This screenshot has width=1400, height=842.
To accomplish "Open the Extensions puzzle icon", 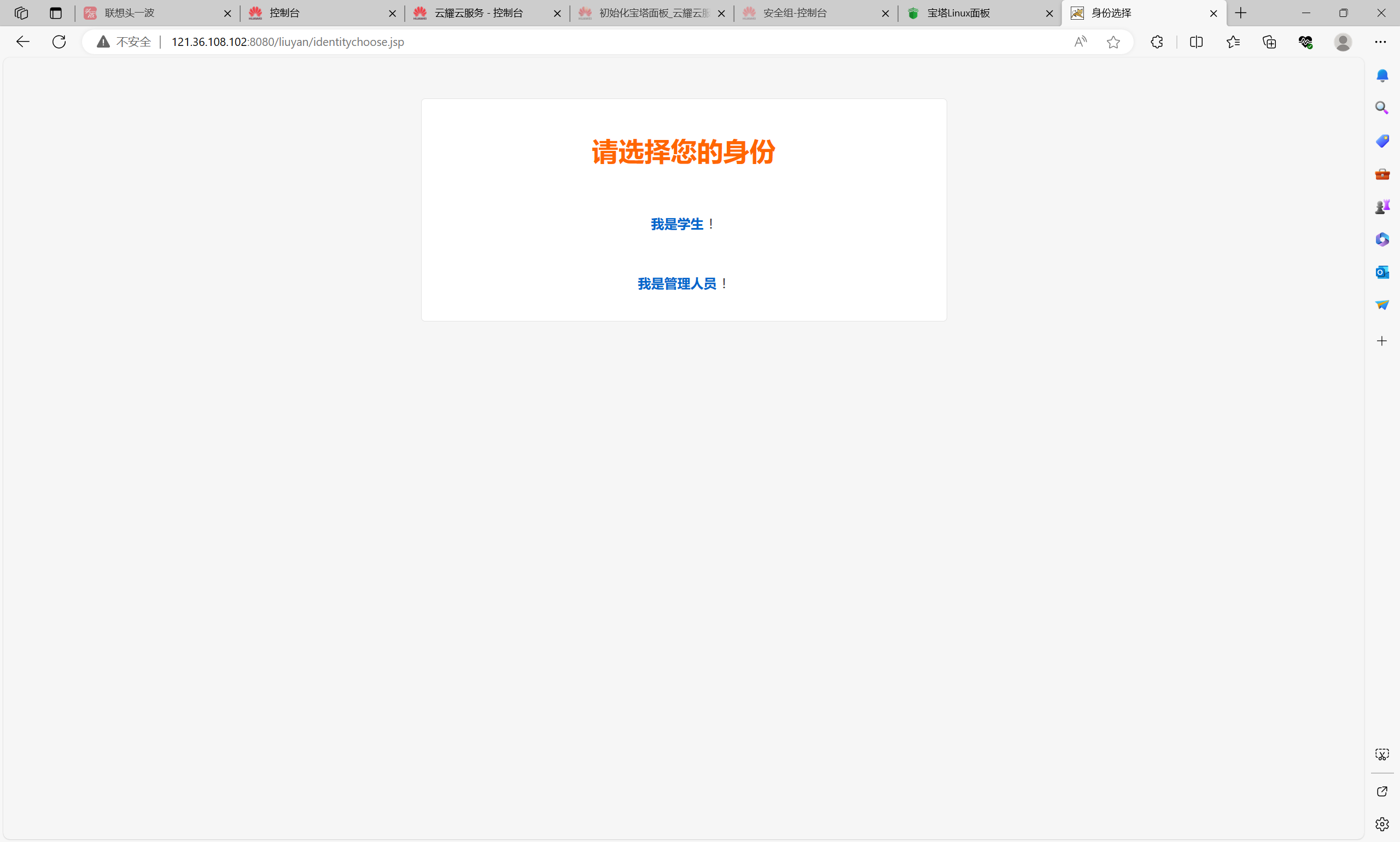I will pyautogui.click(x=1157, y=42).
